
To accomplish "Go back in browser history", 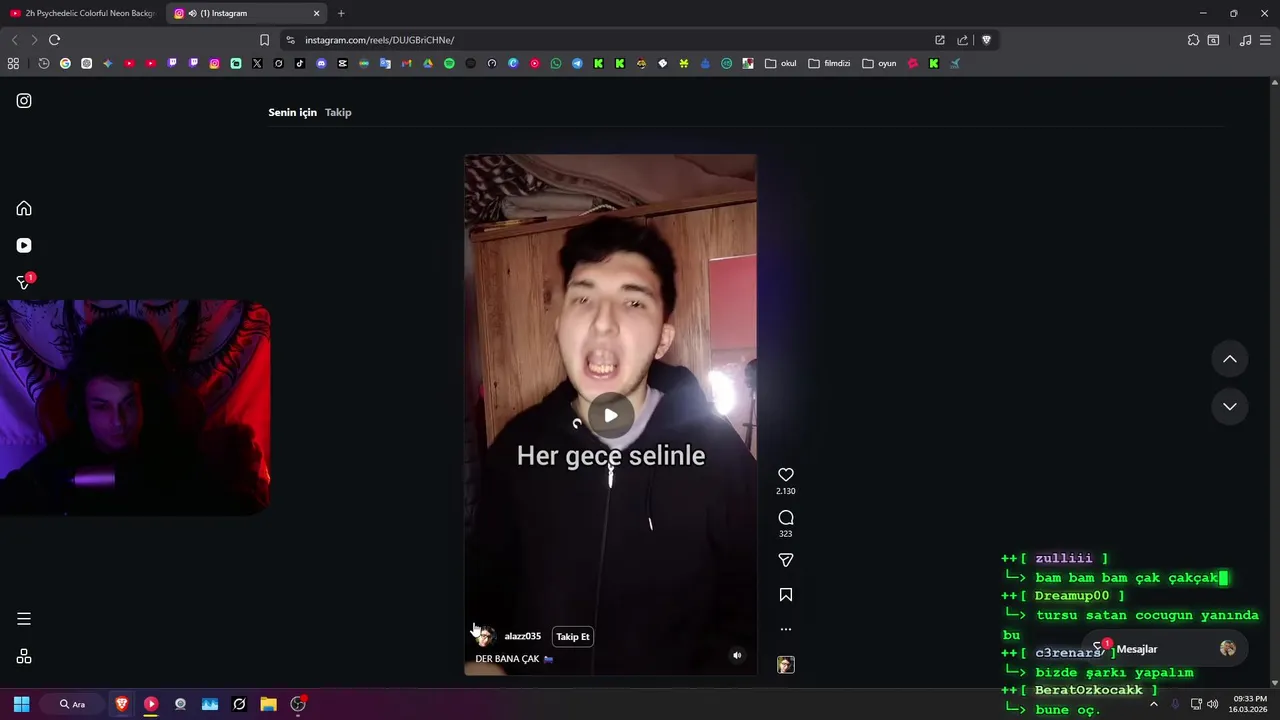I will click(x=14, y=40).
